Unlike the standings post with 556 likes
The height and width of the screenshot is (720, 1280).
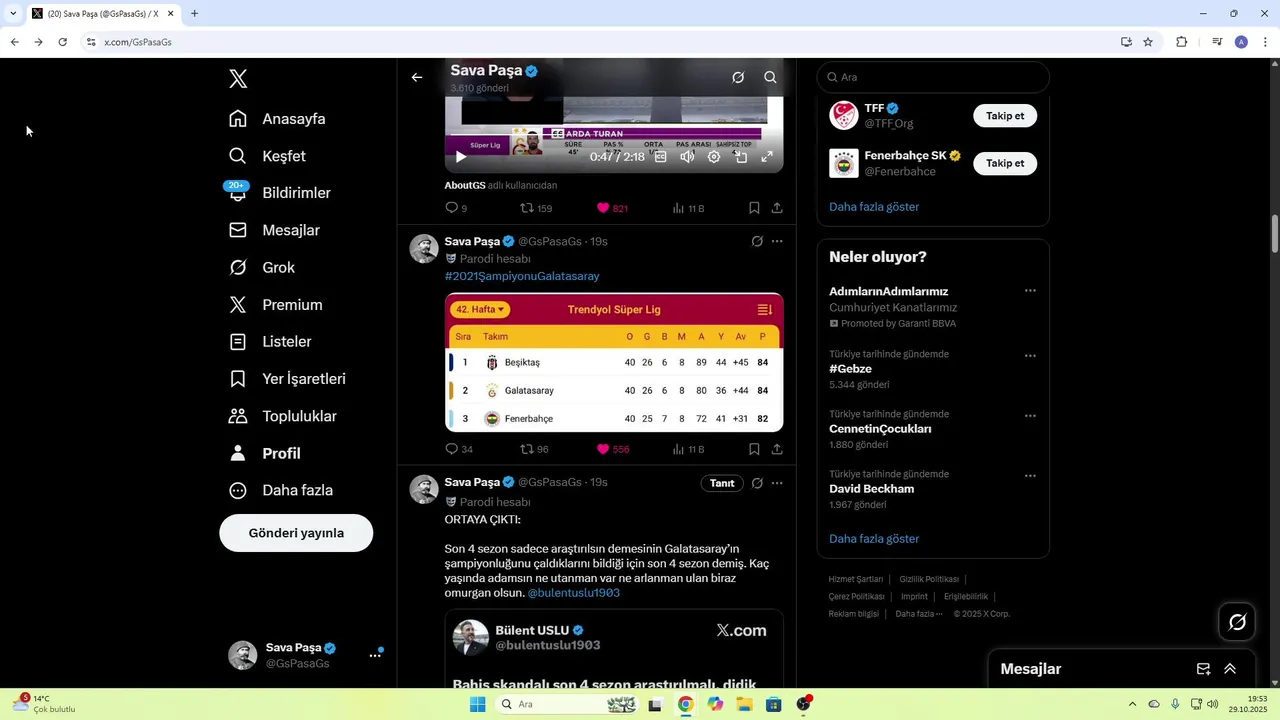point(612,449)
